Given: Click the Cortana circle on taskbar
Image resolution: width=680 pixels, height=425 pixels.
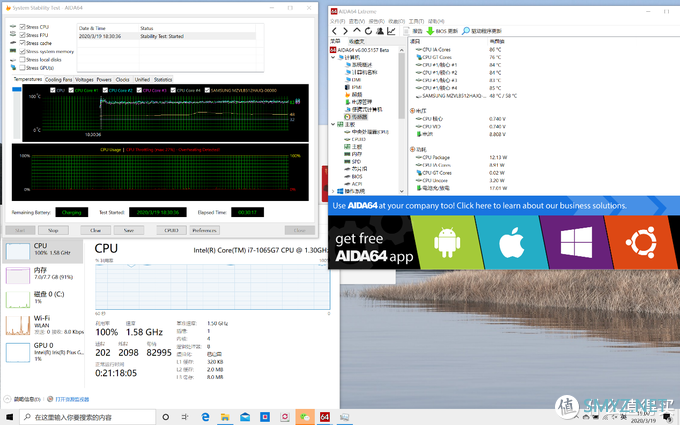Looking at the screenshot, I should 166,417.
